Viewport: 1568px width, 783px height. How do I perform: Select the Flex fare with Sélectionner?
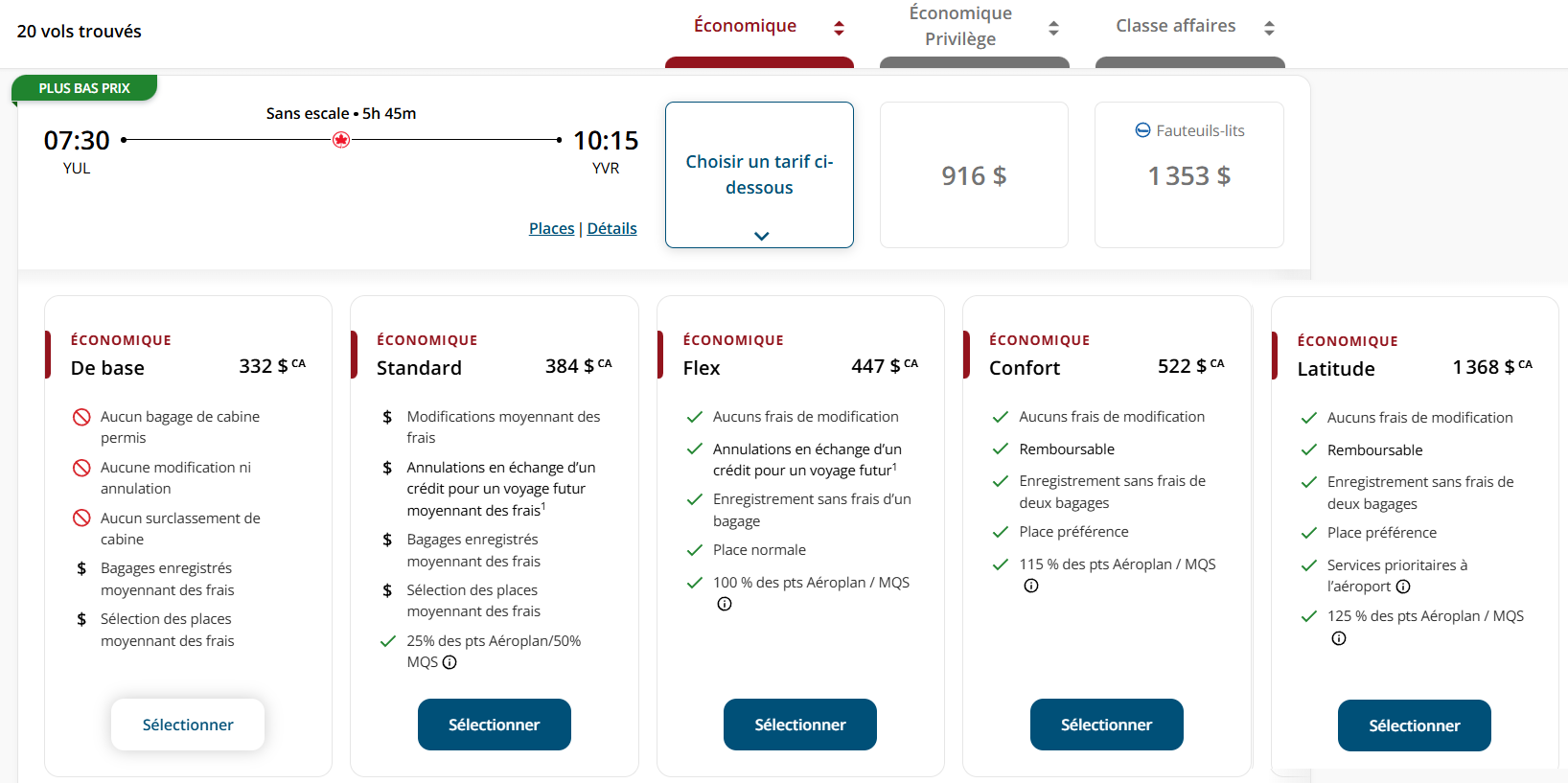click(799, 725)
